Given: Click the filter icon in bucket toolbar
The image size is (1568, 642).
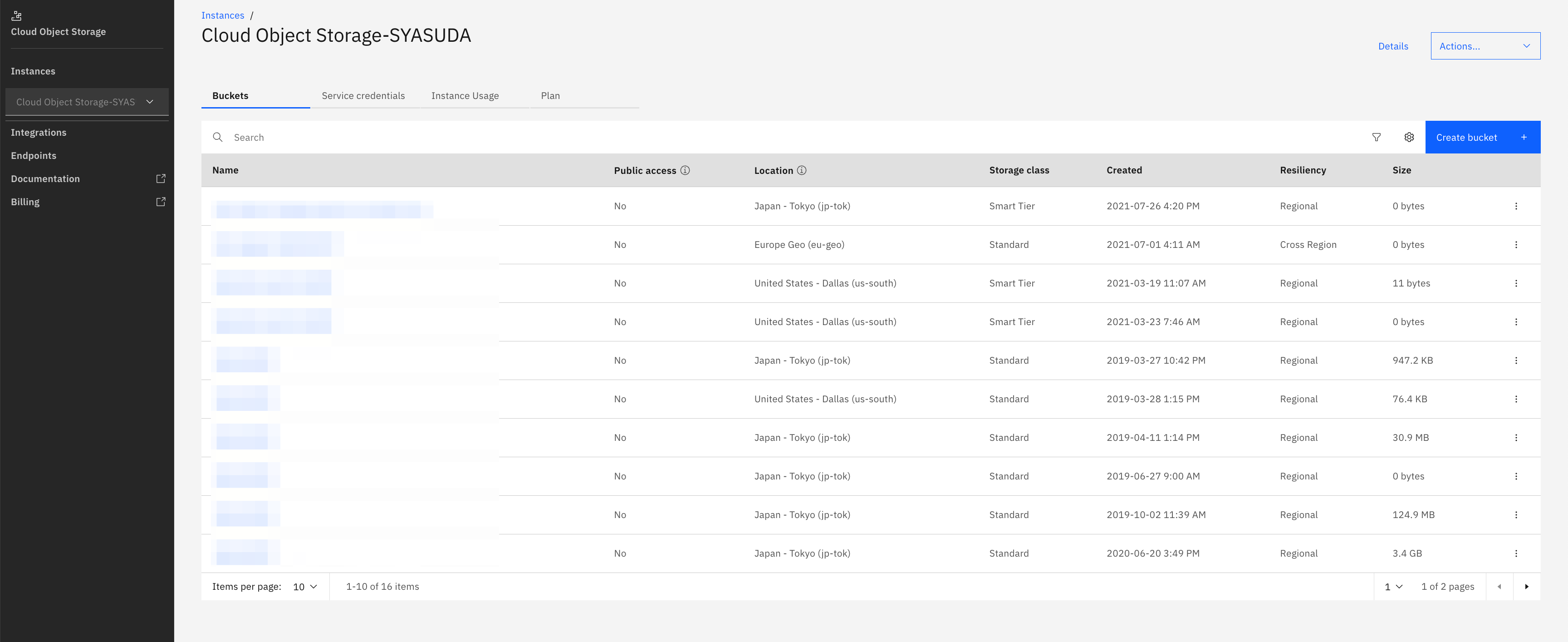Looking at the screenshot, I should pyautogui.click(x=1376, y=137).
